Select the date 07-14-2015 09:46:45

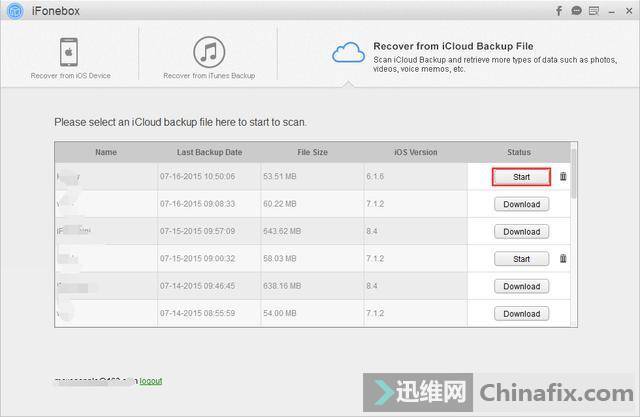pos(198,286)
